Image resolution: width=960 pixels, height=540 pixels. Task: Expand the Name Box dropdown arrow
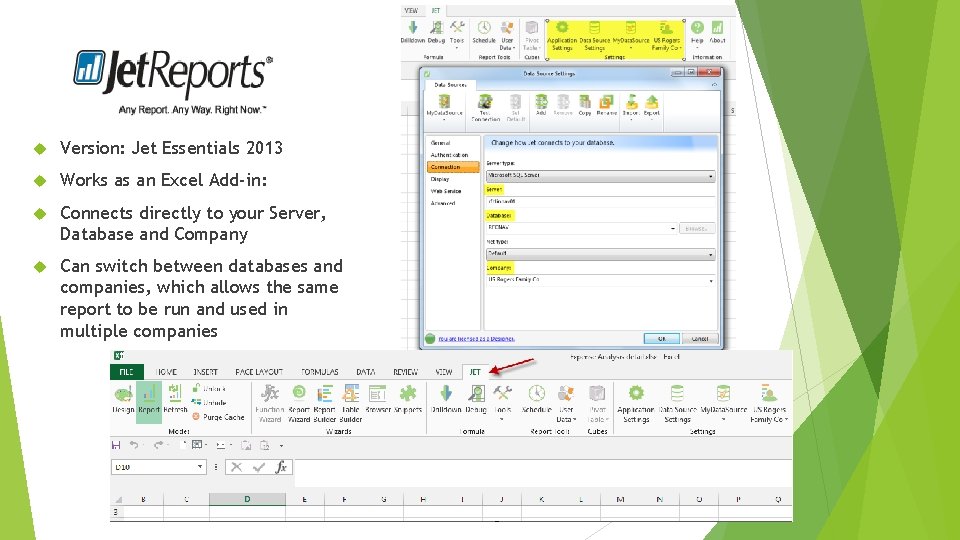200,467
